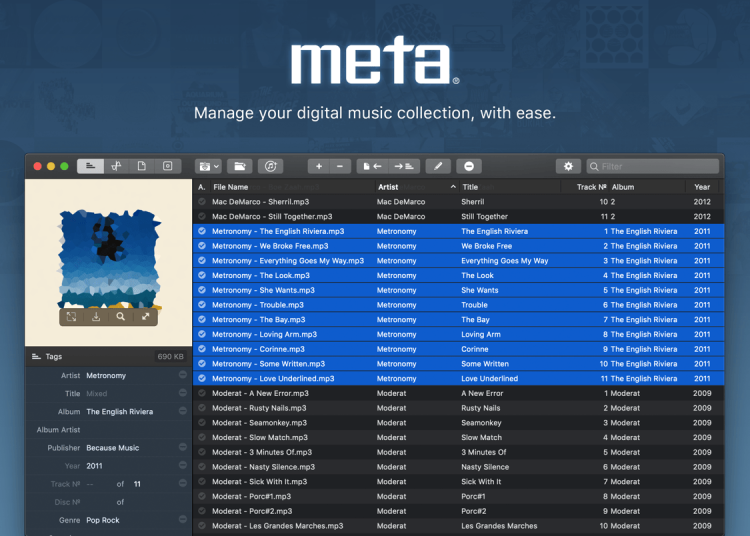
Task: Check the Mac DeMarco - Sherril.mp3 checkbox
Action: tap(202, 202)
